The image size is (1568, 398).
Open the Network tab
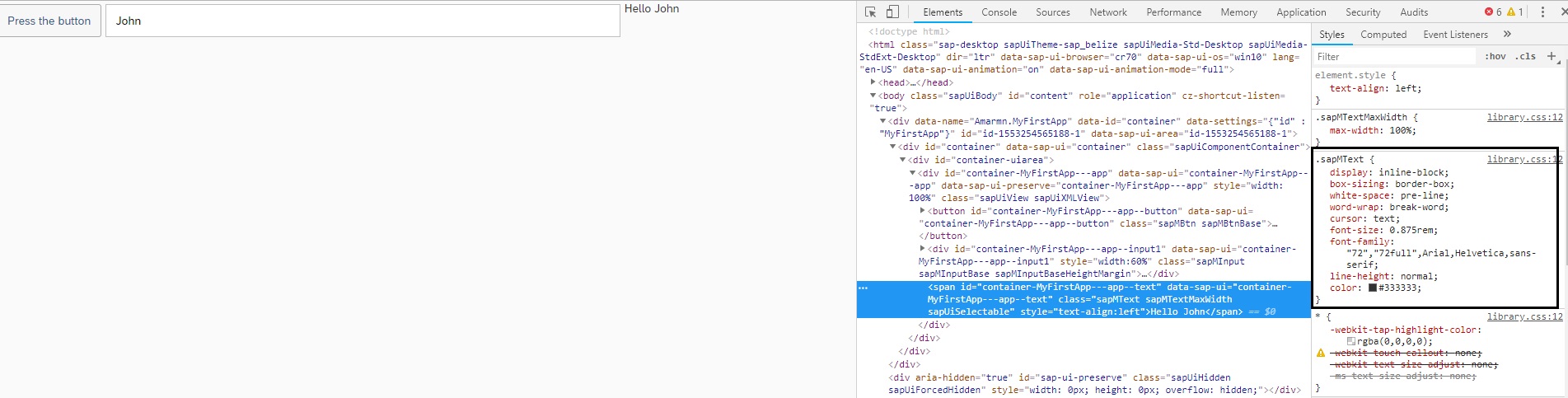click(x=1108, y=12)
